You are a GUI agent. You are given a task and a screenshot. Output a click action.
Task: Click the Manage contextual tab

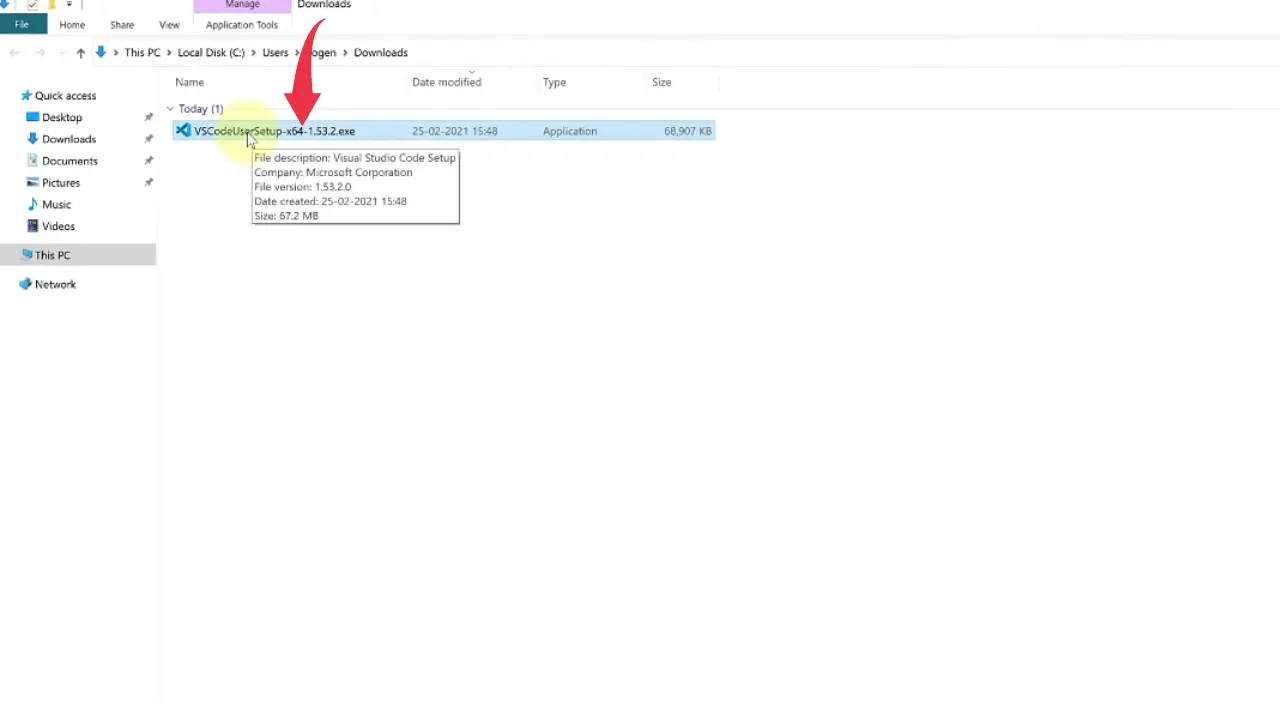coord(242,5)
